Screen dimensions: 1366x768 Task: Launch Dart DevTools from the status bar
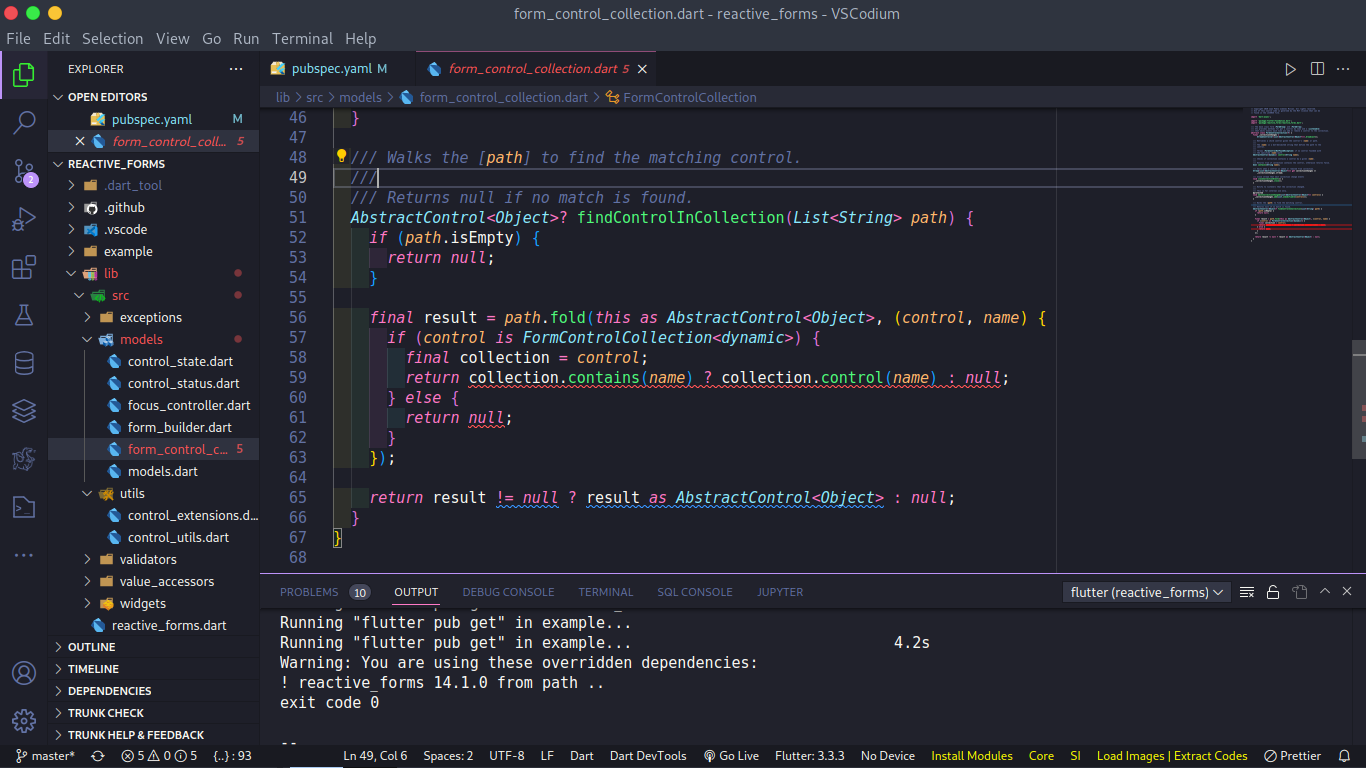tap(647, 755)
